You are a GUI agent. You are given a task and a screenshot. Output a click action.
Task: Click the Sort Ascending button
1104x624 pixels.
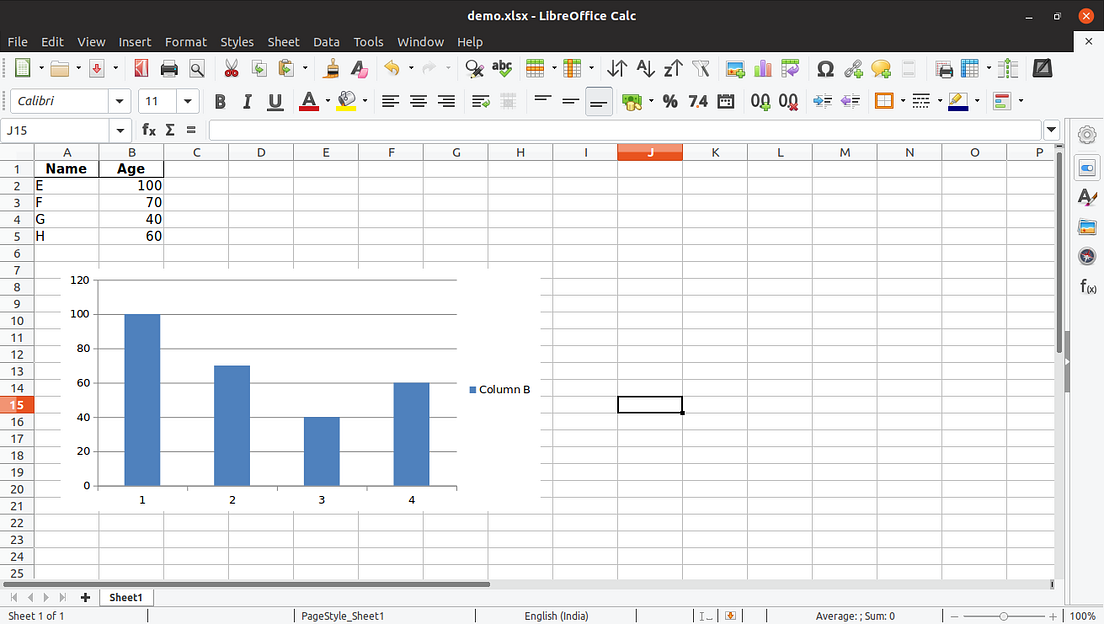coord(645,68)
